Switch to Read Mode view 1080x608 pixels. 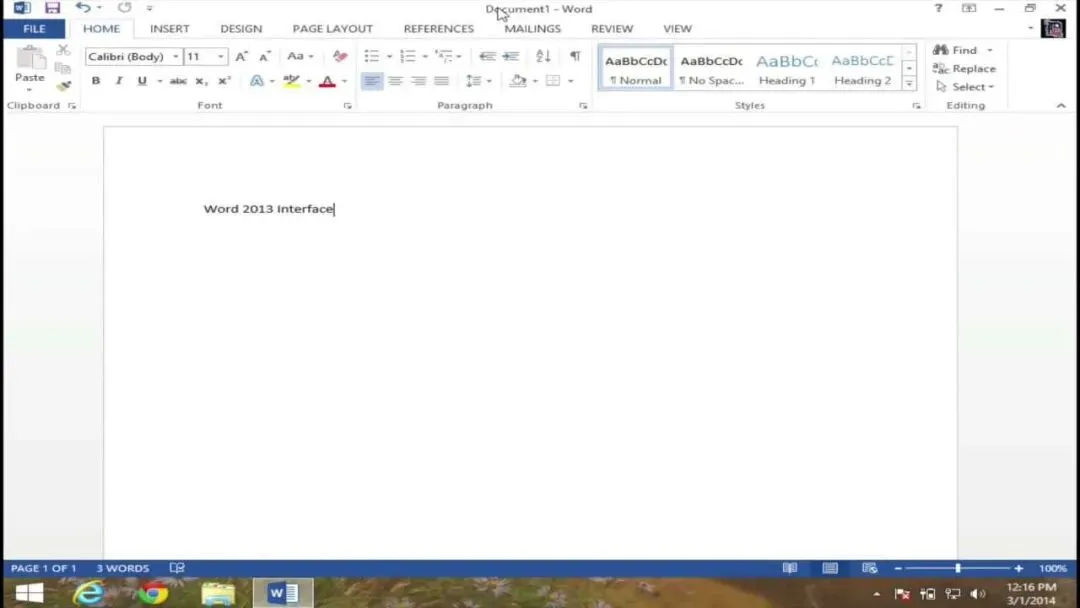pyautogui.click(x=790, y=568)
